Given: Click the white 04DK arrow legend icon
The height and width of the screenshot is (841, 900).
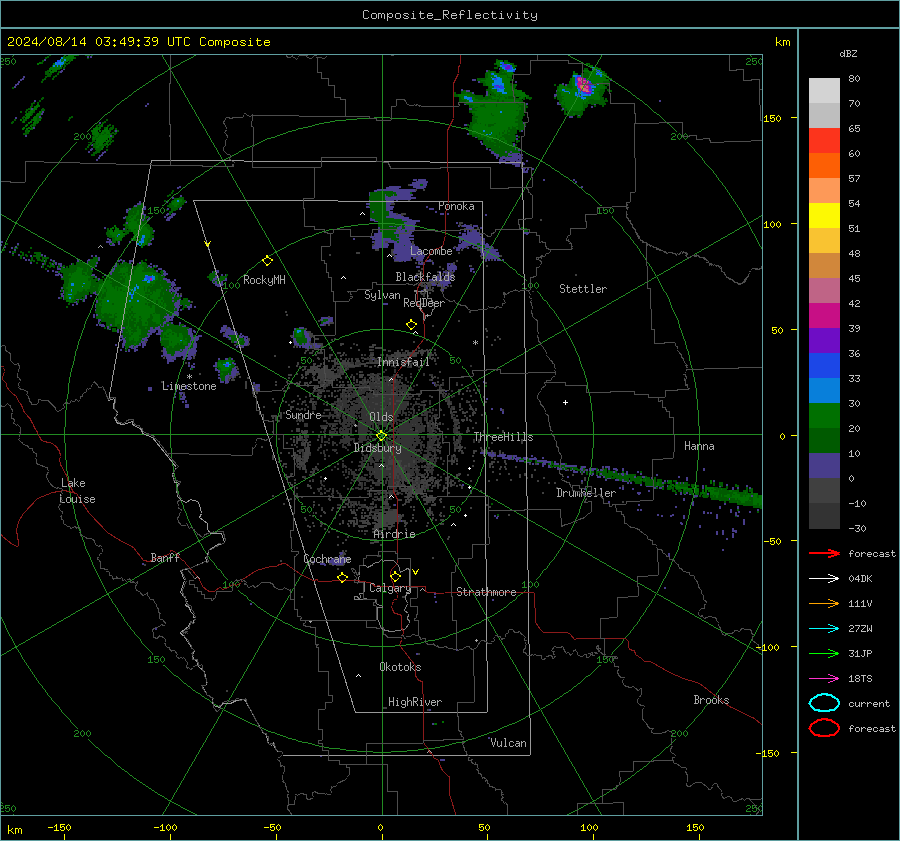Looking at the screenshot, I should tap(824, 579).
